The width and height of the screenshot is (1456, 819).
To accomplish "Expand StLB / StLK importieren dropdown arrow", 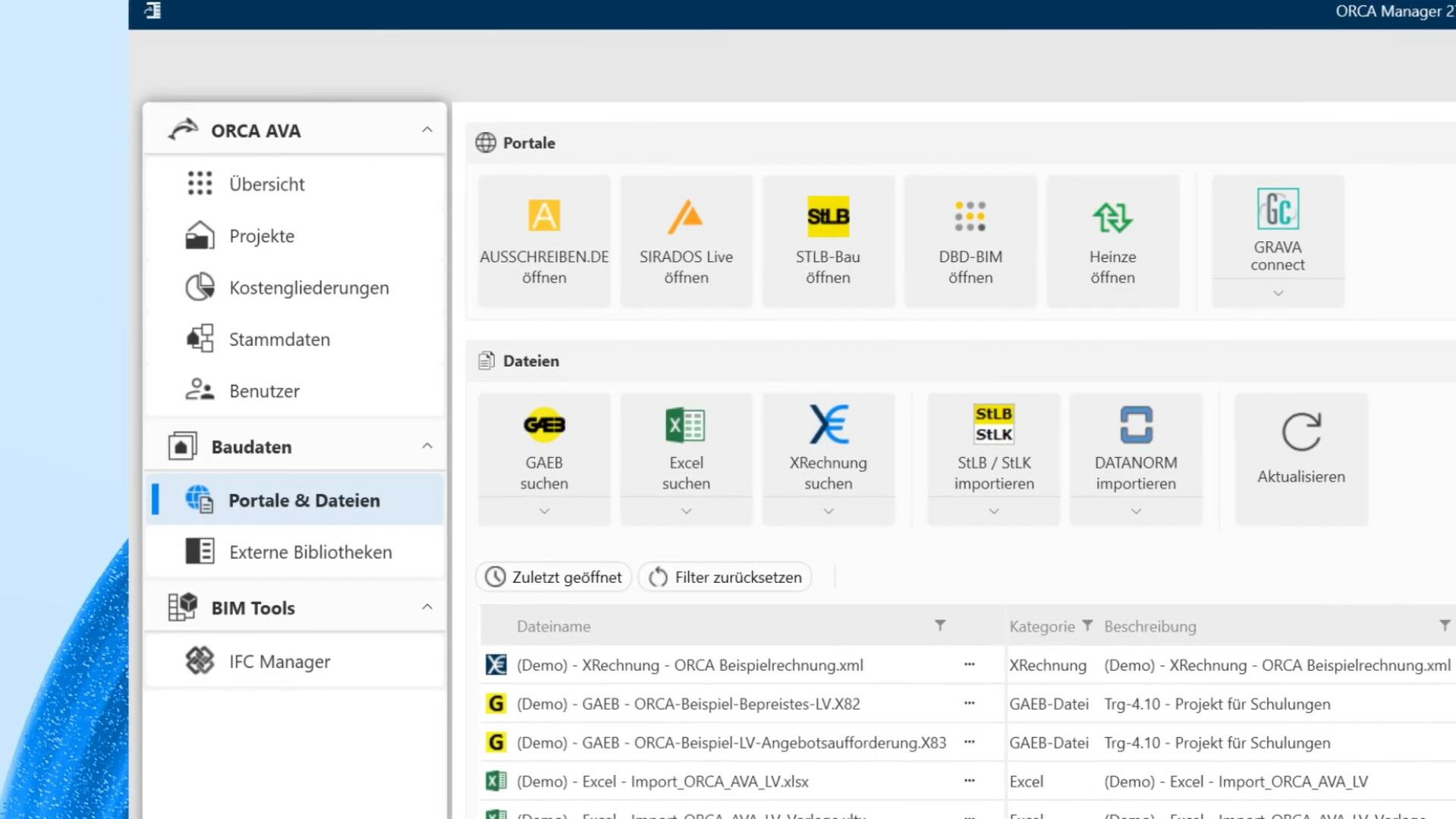I will 994,512.
